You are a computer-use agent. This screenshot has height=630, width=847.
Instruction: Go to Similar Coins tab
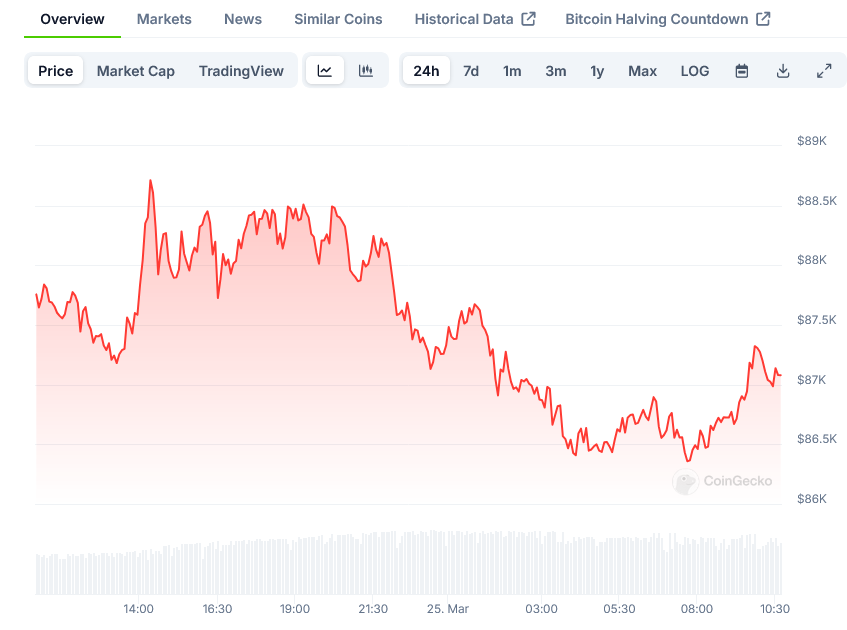[x=338, y=19]
